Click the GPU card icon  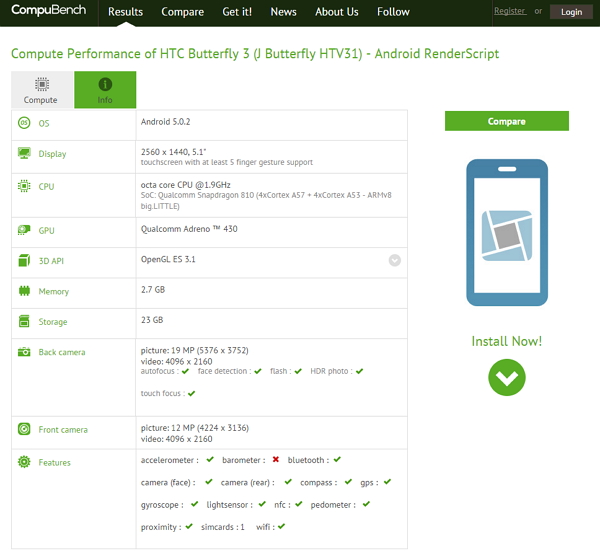pos(24,230)
